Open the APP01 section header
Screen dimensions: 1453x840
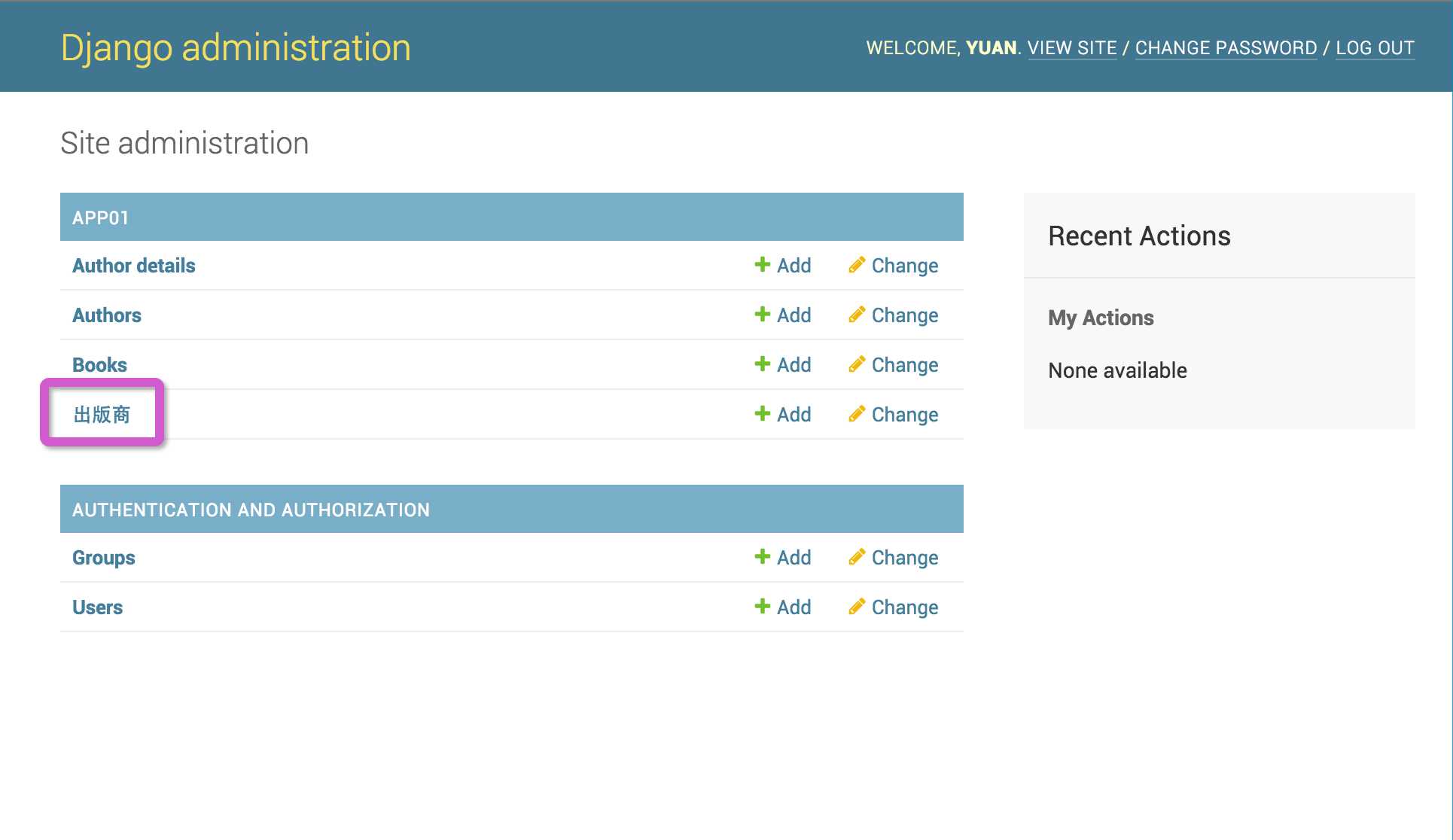pyautogui.click(x=101, y=218)
